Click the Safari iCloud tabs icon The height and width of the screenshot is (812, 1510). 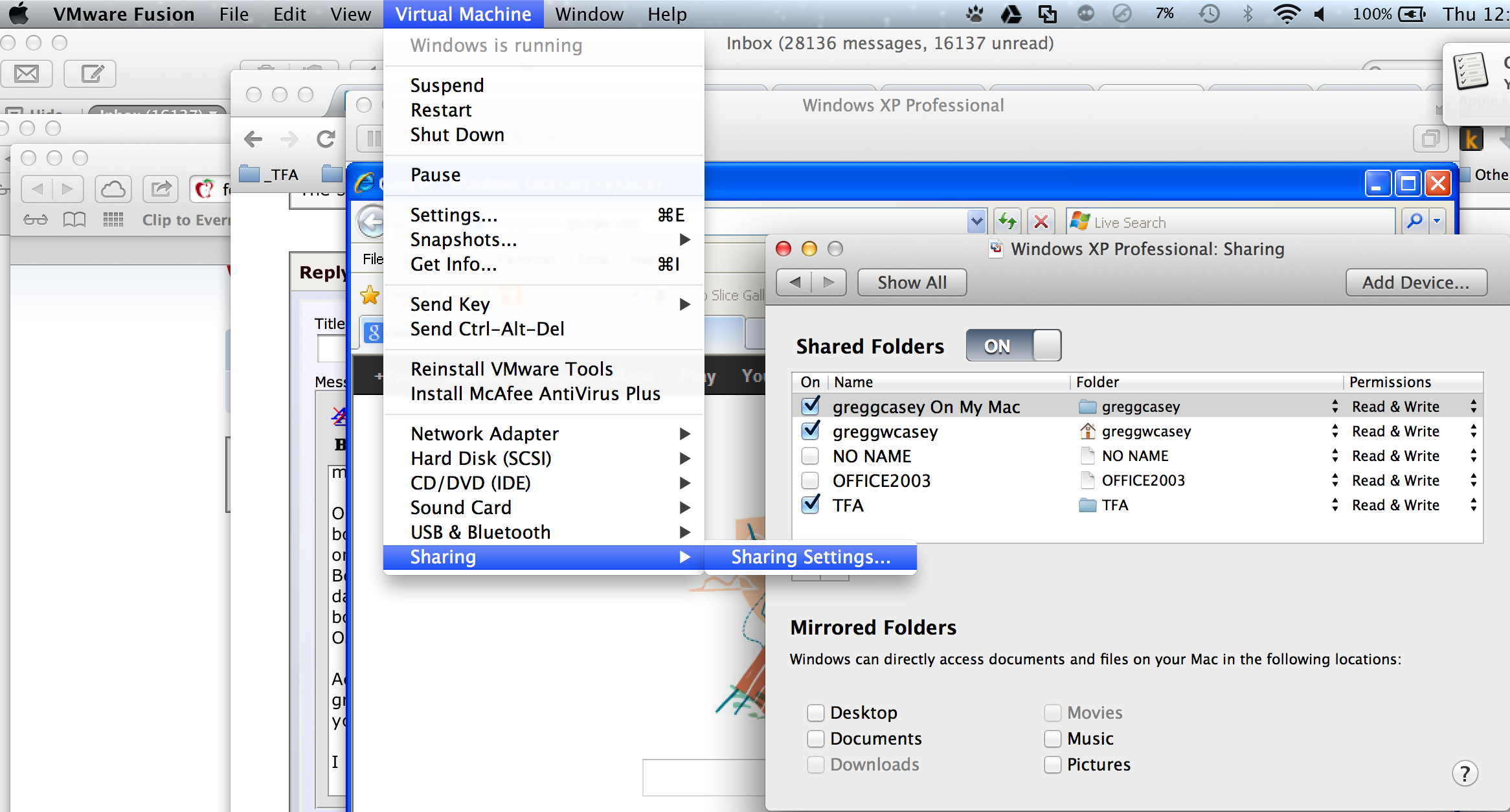tap(113, 189)
